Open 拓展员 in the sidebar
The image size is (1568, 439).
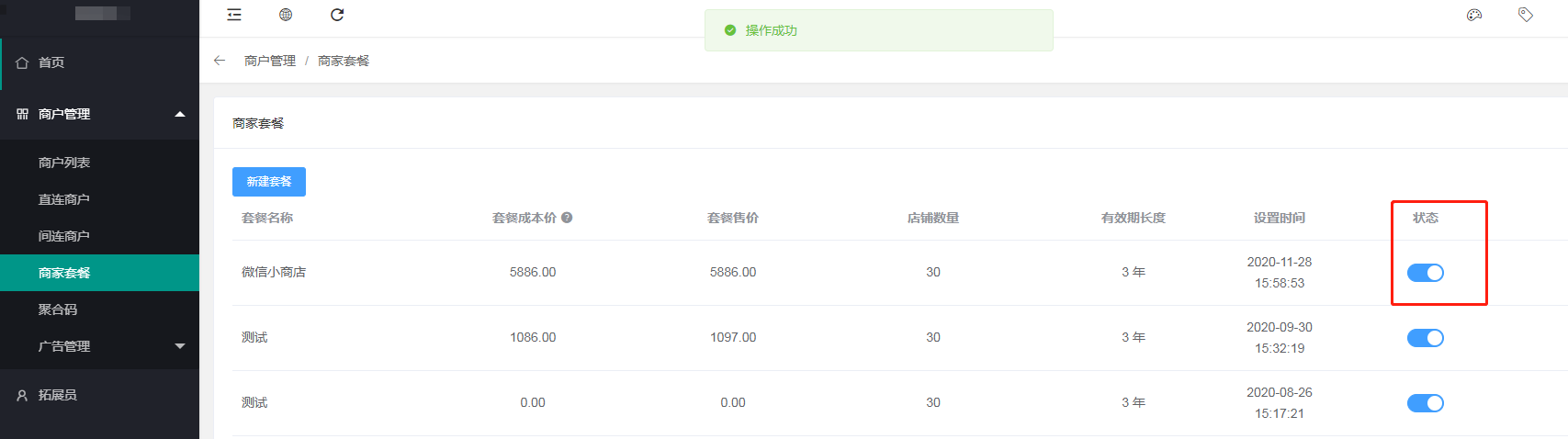pyautogui.click(x=99, y=395)
